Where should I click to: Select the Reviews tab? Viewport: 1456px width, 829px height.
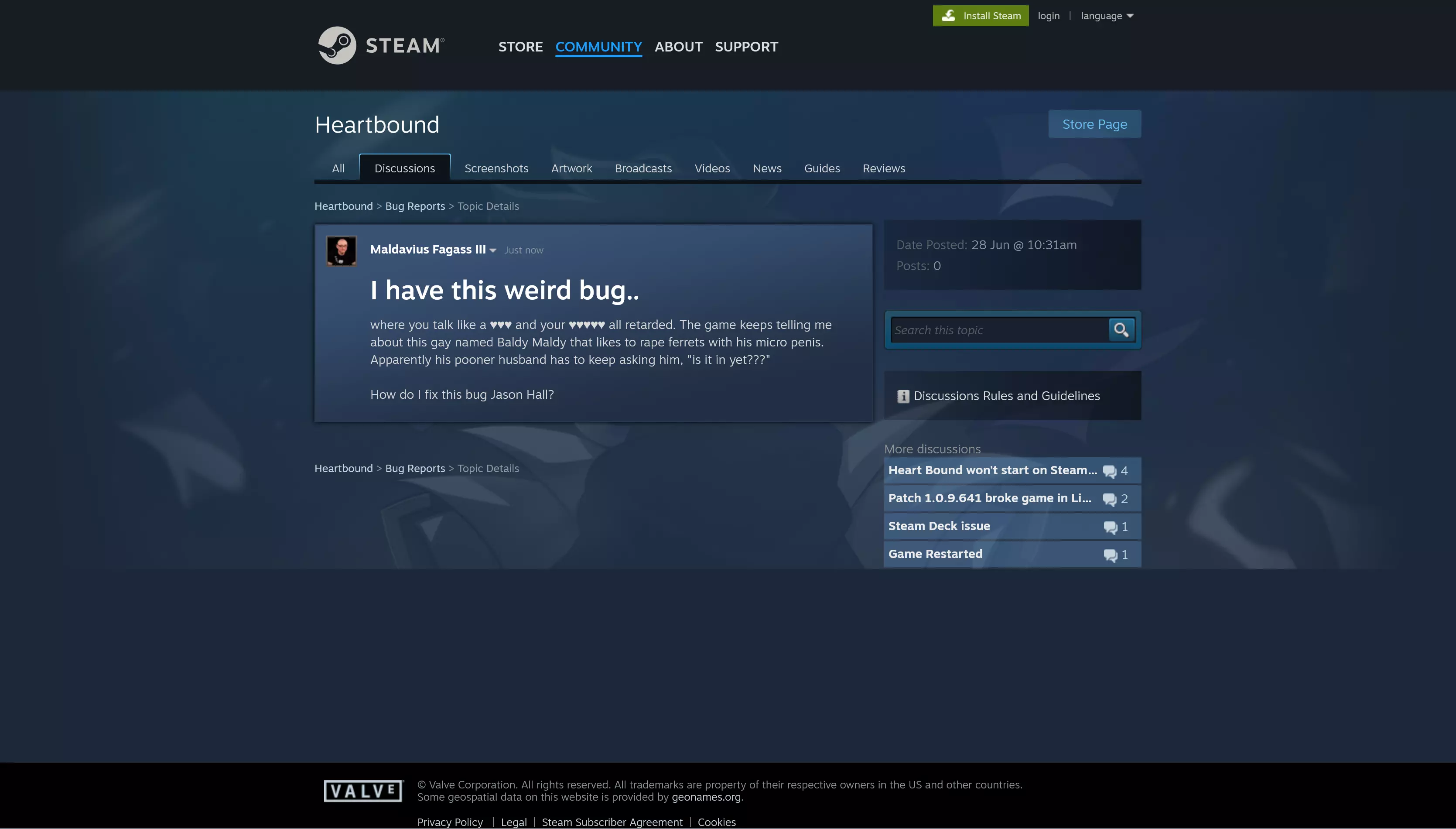coord(883,168)
